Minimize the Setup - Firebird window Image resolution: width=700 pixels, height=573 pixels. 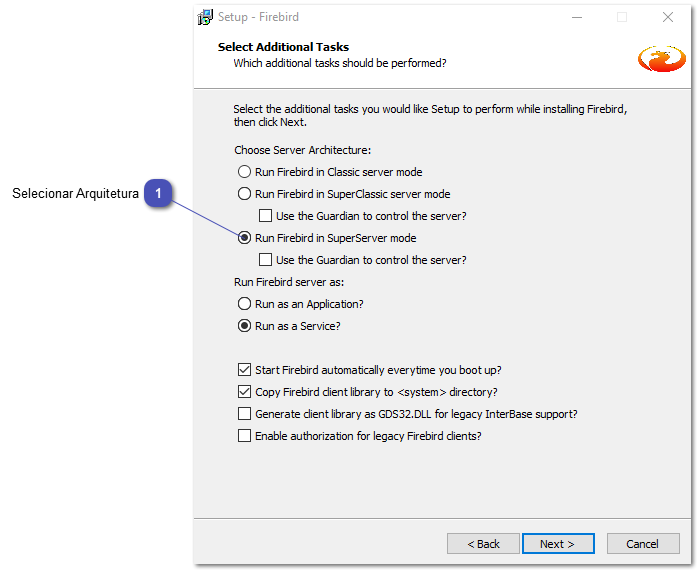pyautogui.click(x=577, y=17)
